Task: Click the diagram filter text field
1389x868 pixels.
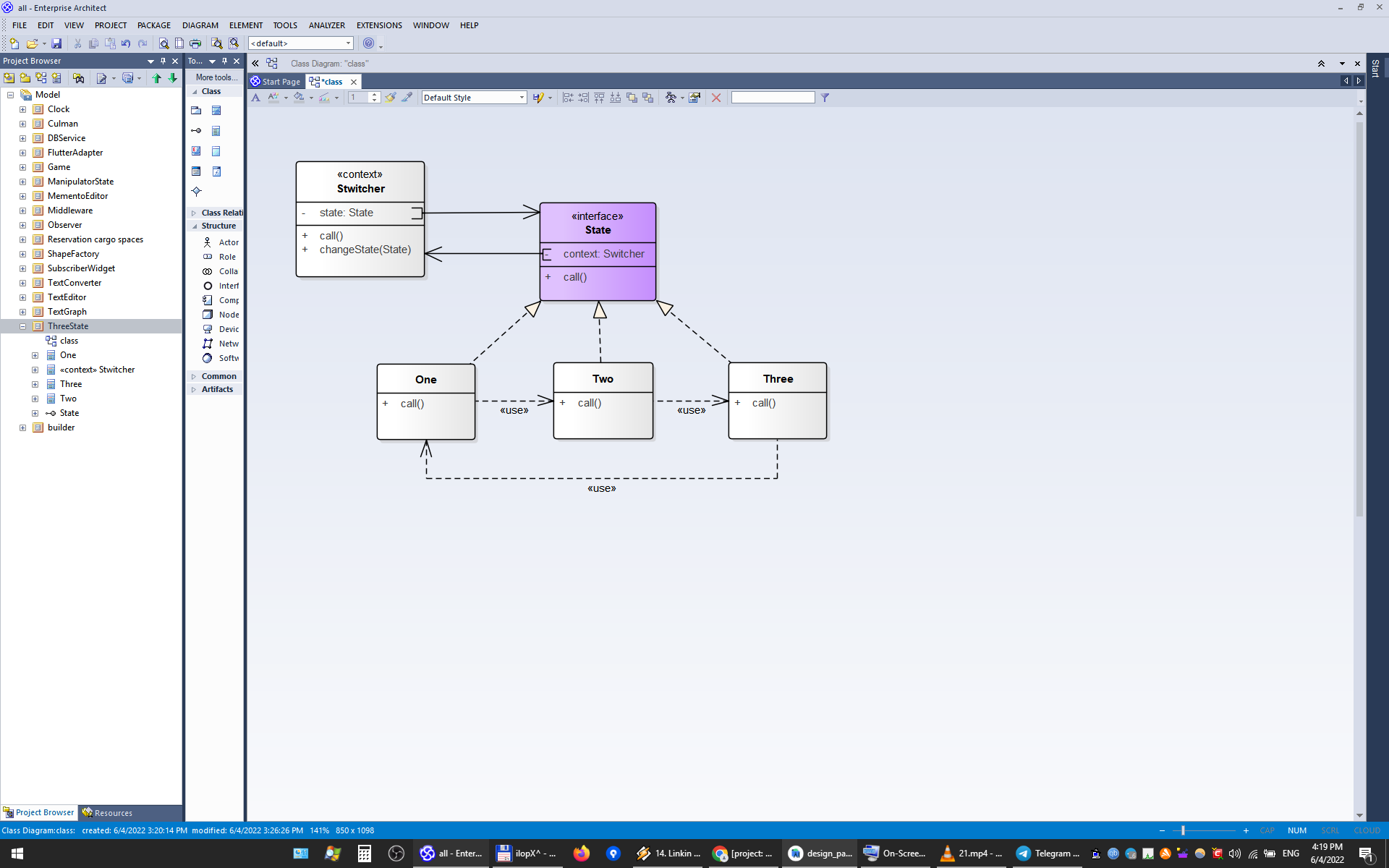Action: coord(773,98)
